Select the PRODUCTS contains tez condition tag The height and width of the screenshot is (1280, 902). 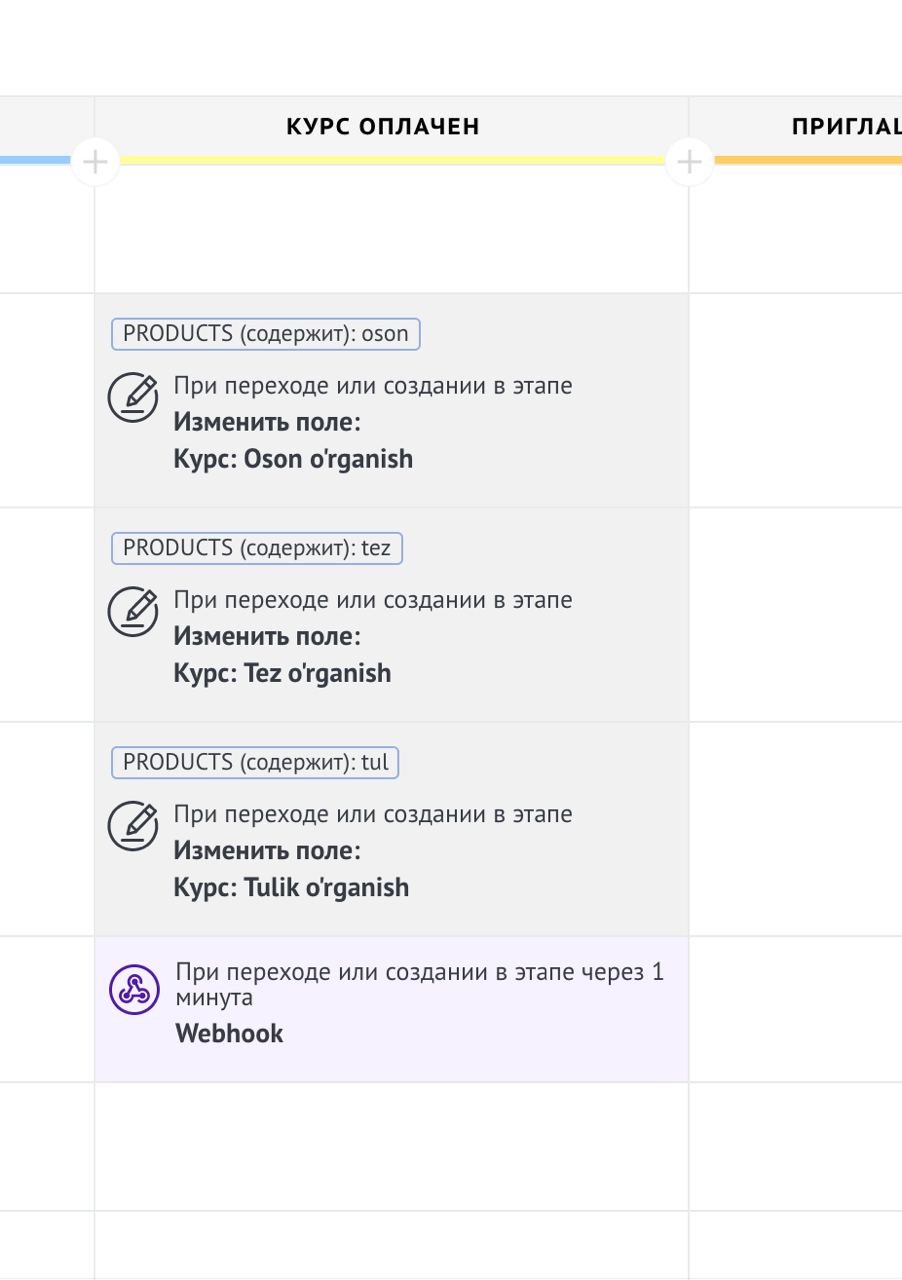pyautogui.click(x=257, y=548)
